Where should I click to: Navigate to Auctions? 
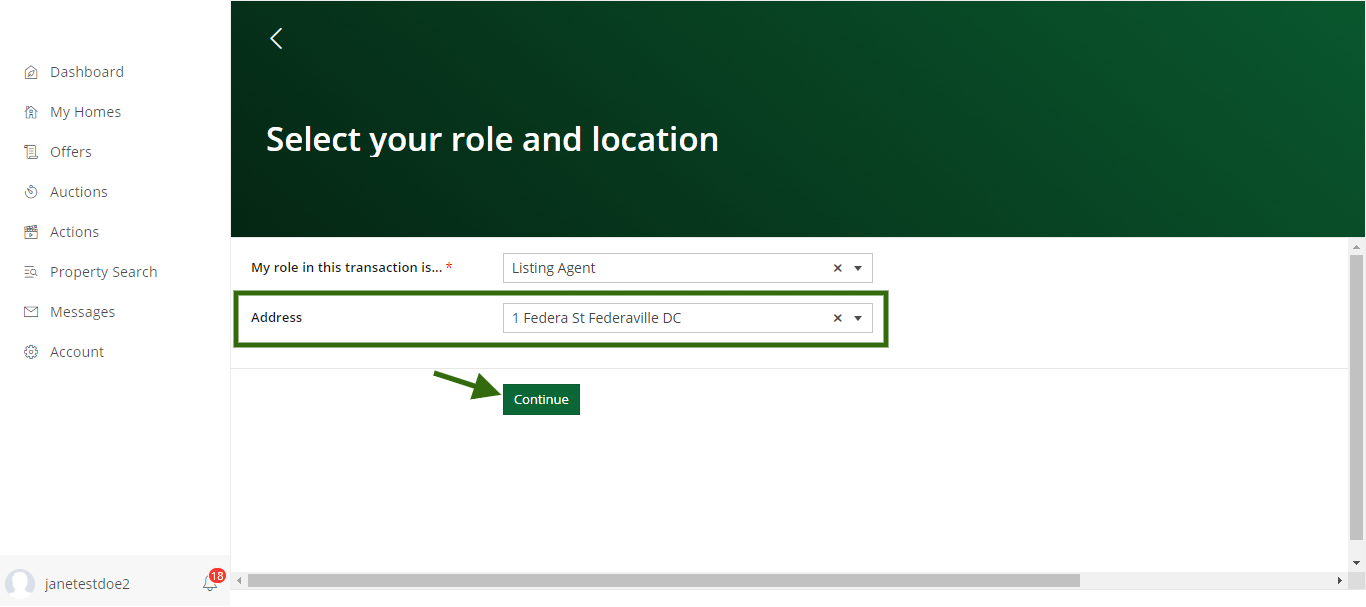pos(79,192)
